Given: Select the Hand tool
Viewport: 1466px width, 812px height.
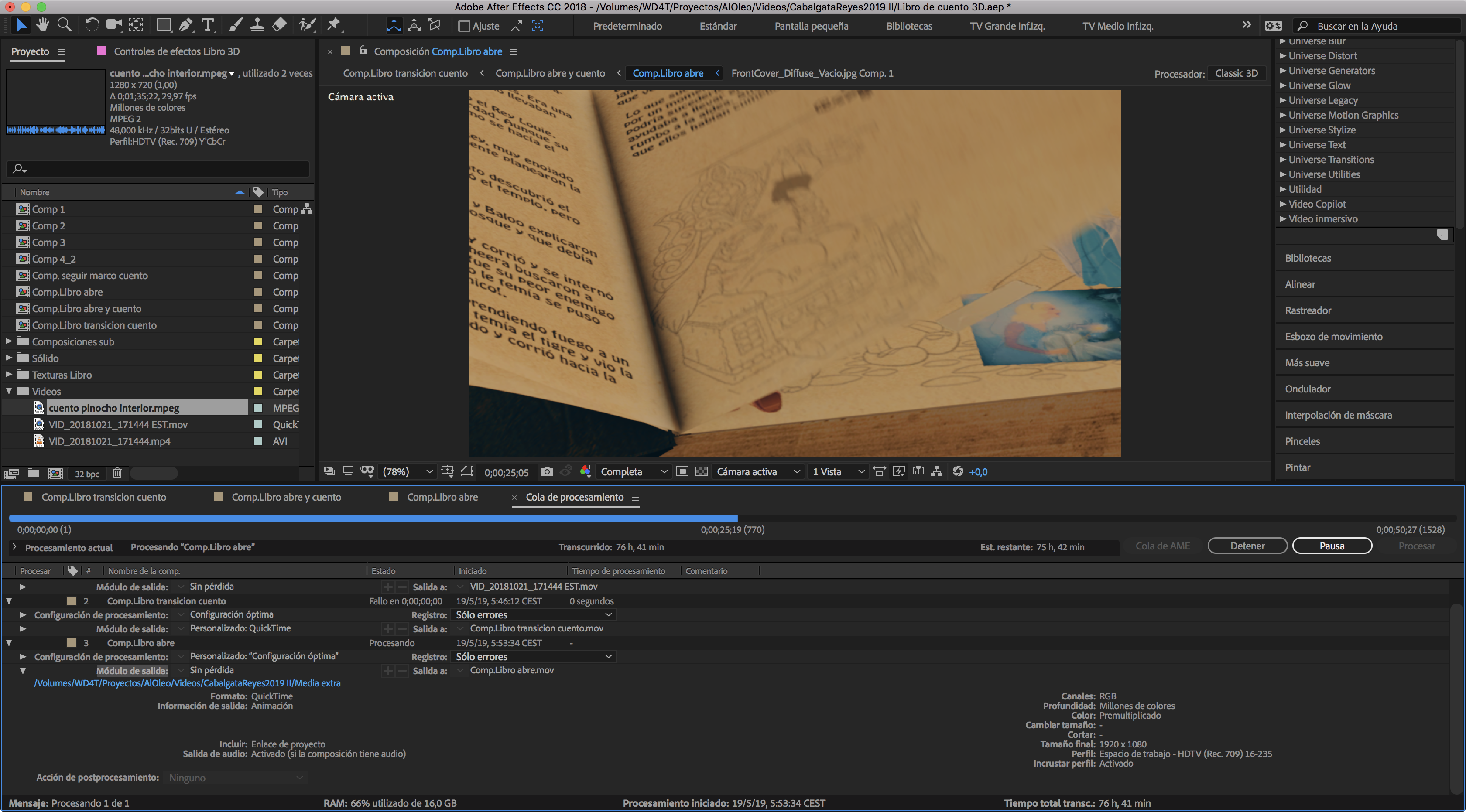Looking at the screenshot, I should (x=43, y=25).
